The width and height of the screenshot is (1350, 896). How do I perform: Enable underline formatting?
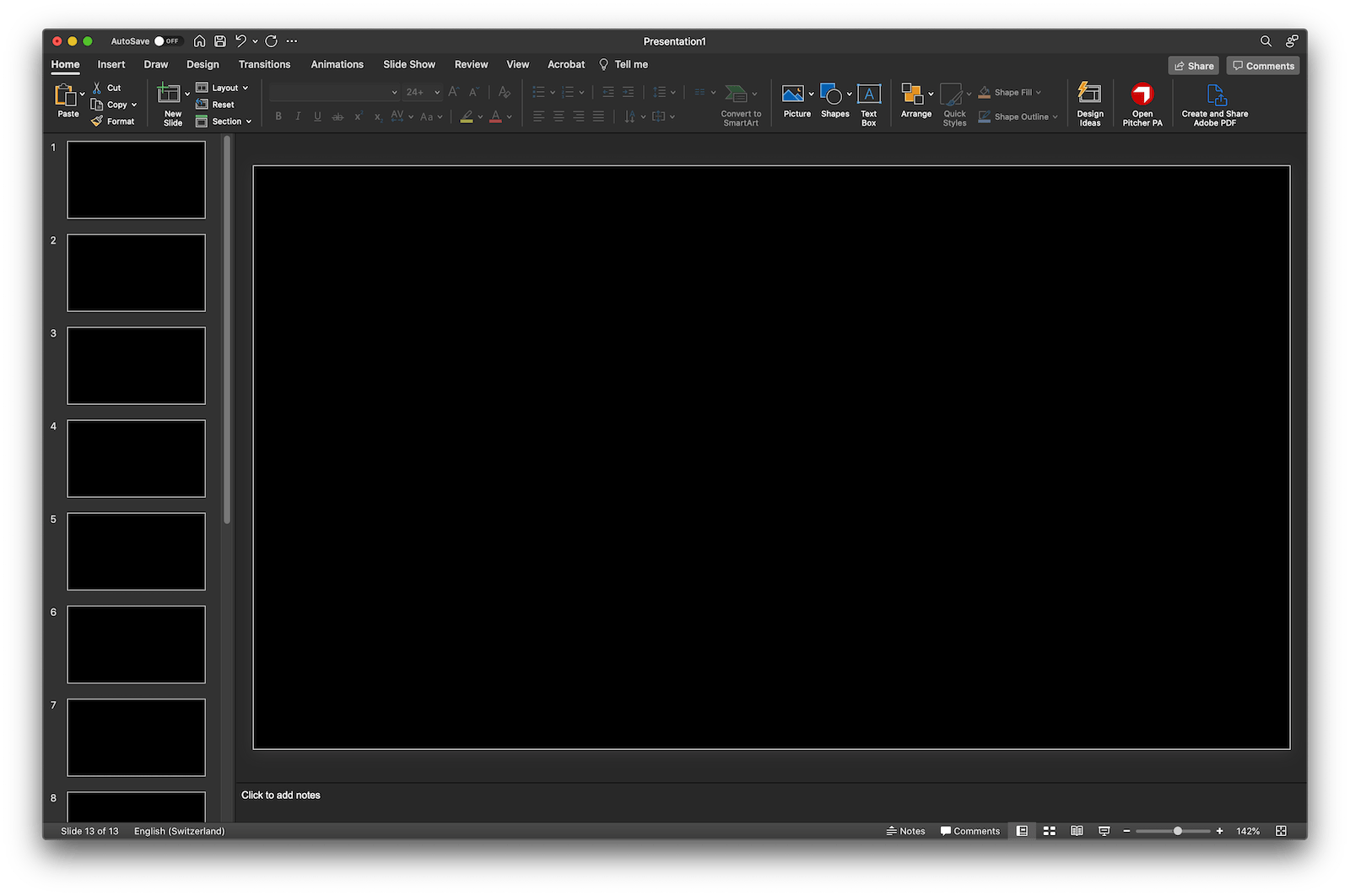(x=316, y=116)
